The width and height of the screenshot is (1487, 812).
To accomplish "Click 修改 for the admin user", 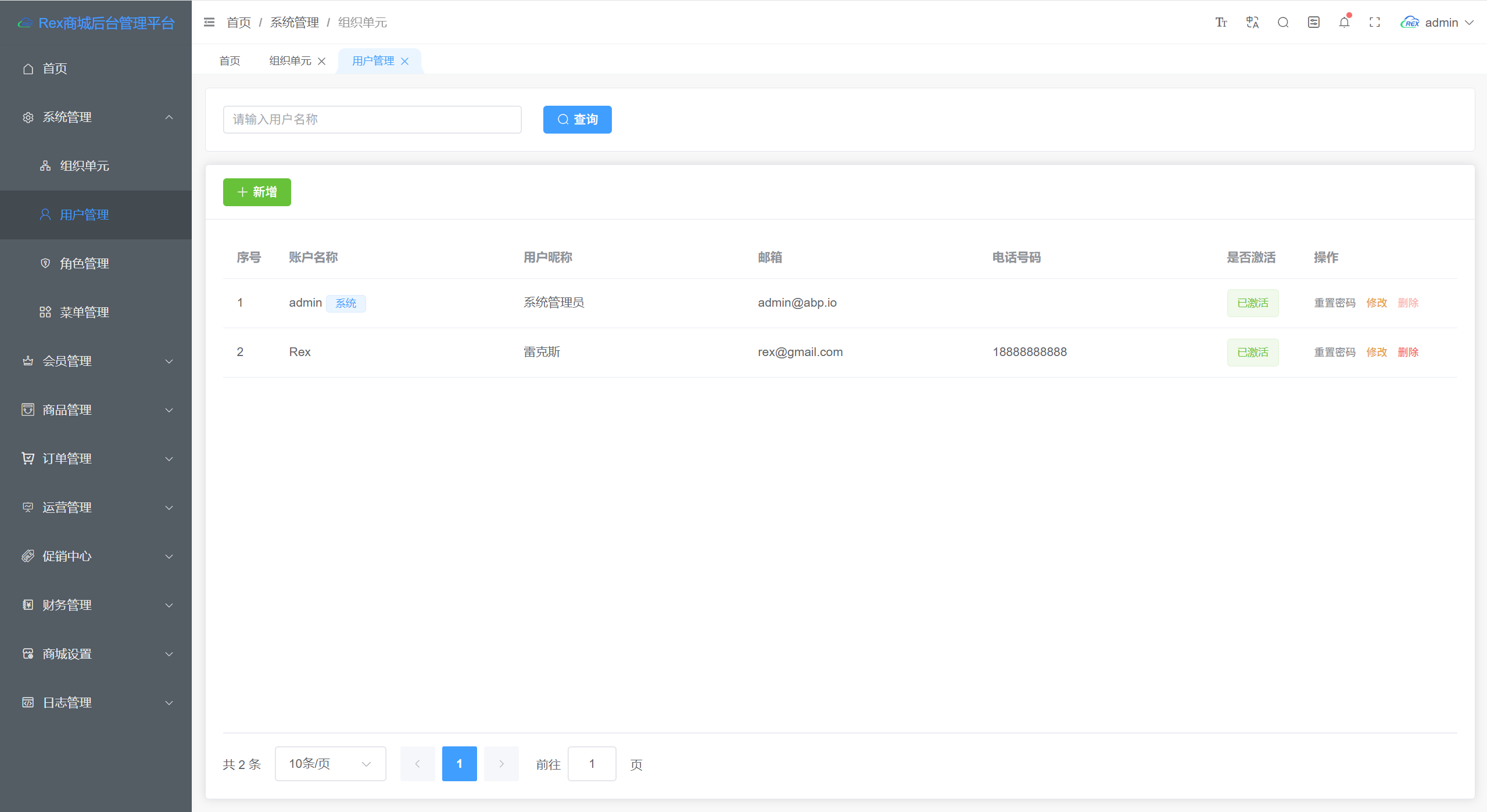I will [x=1377, y=303].
